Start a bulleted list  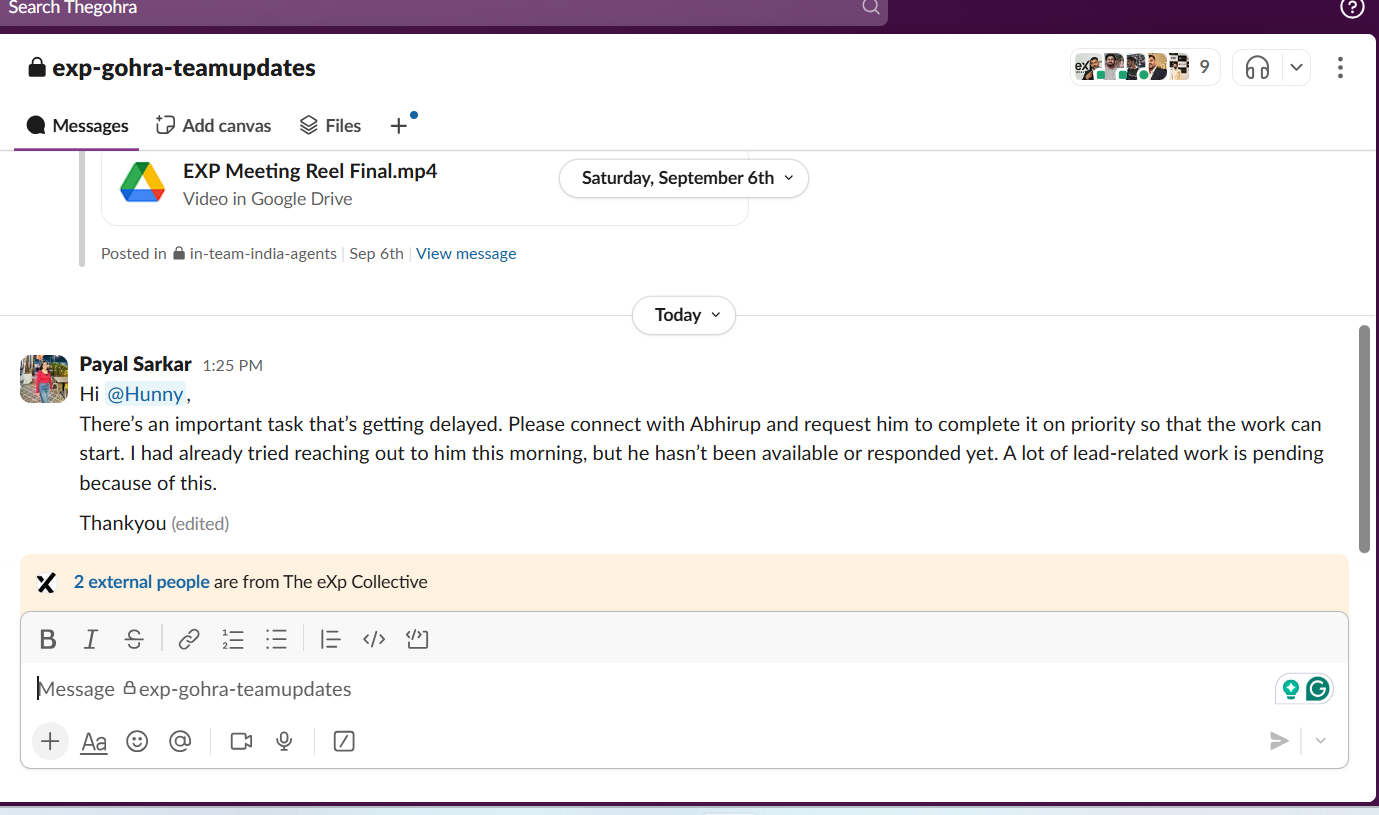[277, 639]
